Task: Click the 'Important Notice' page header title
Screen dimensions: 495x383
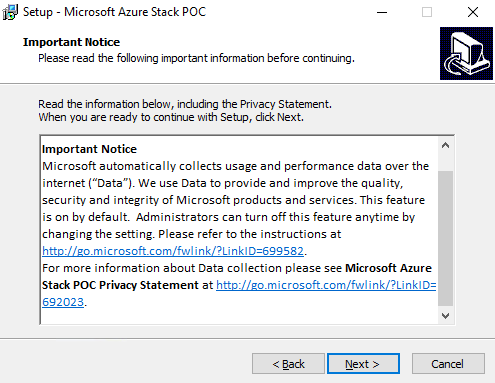Action: click(71, 42)
